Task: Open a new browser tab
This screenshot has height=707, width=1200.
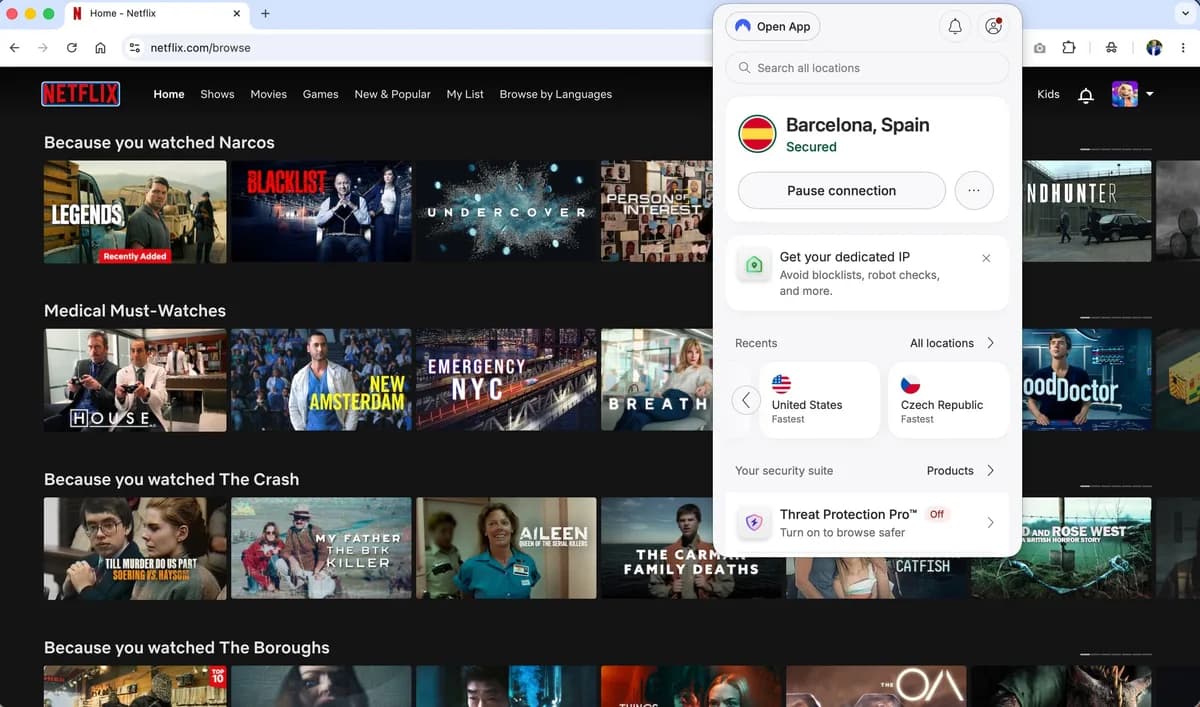Action: (265, 14)
